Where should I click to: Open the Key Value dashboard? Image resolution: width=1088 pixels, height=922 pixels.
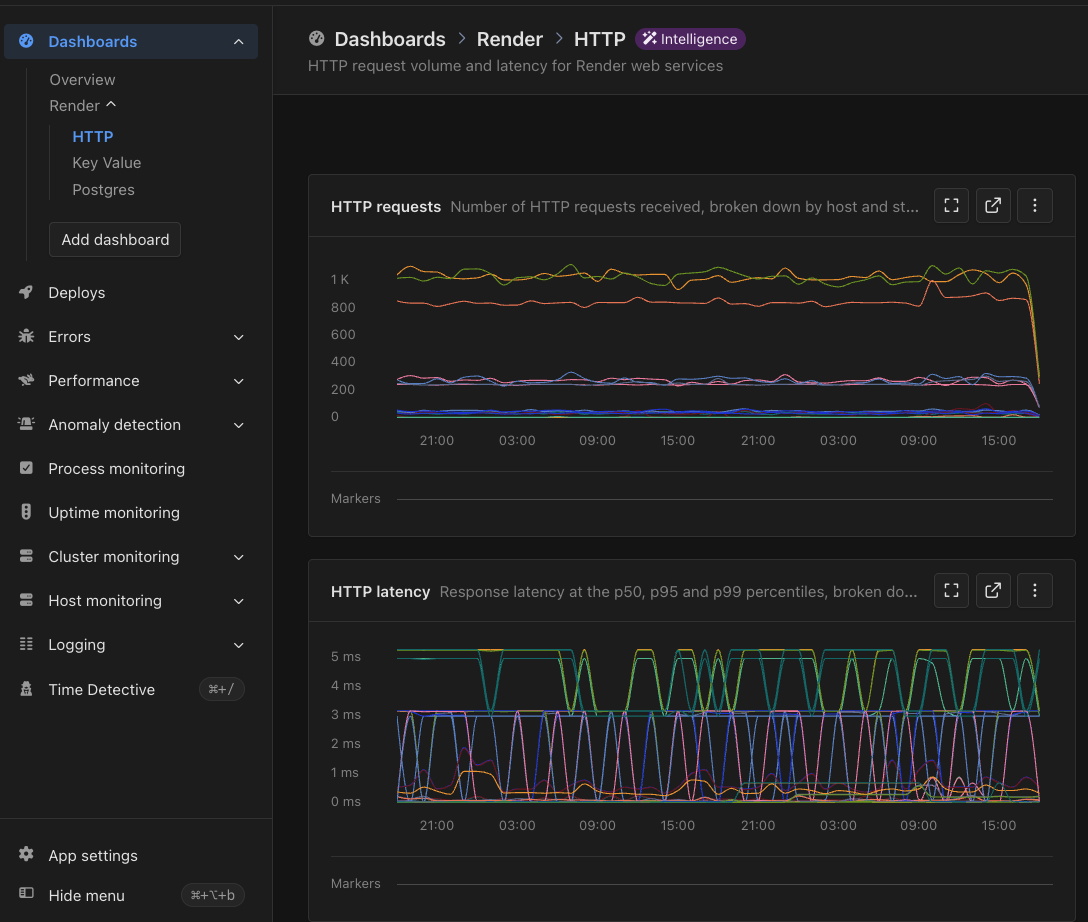[x=106, y=163]
